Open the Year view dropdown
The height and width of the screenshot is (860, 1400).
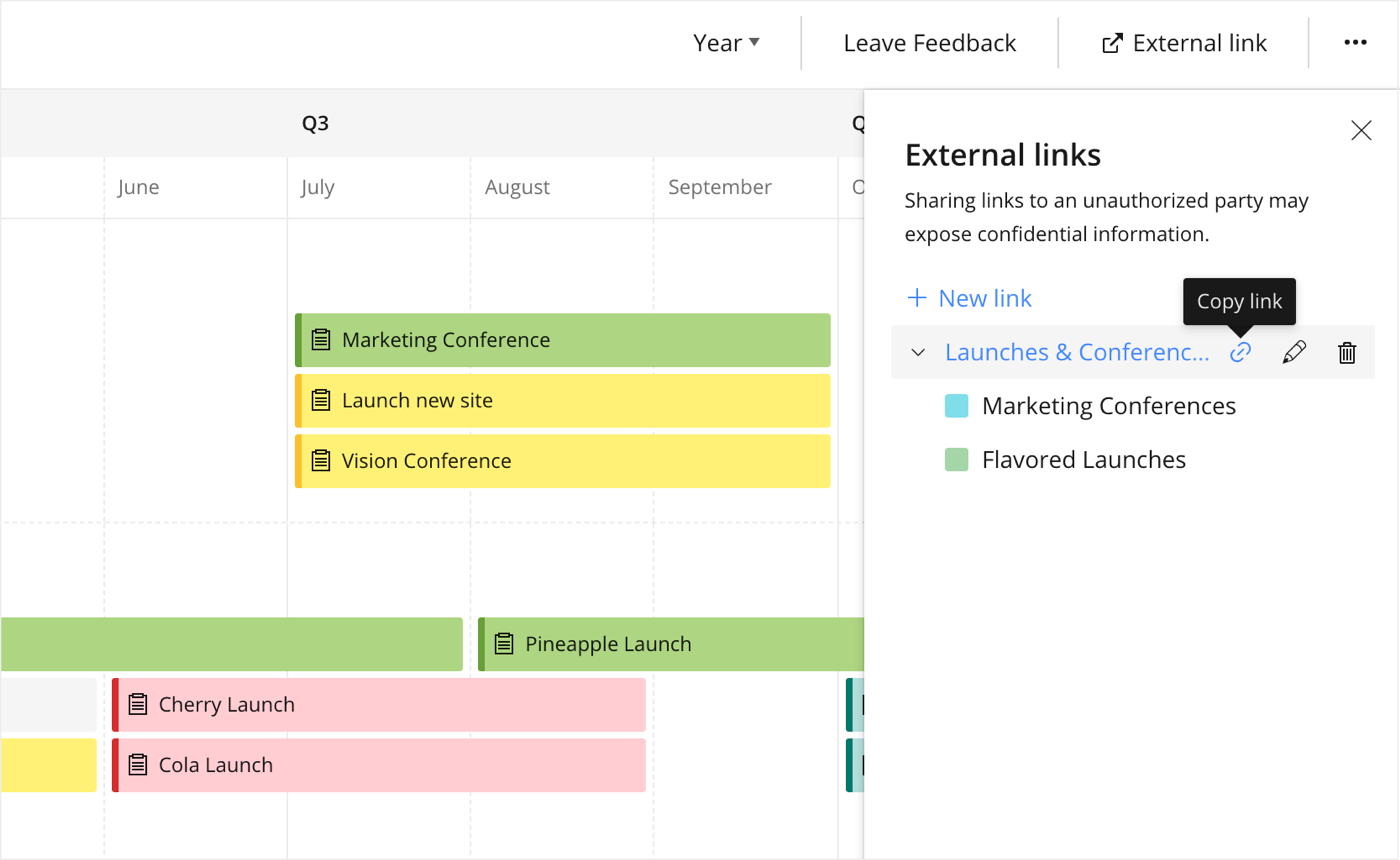727,43
